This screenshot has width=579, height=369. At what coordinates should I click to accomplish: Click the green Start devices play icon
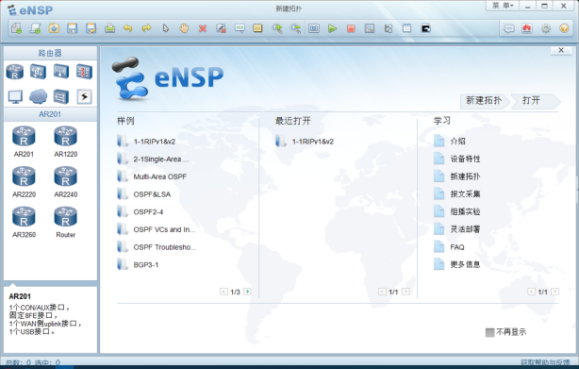pyautogui.click(x=332, y=28)
